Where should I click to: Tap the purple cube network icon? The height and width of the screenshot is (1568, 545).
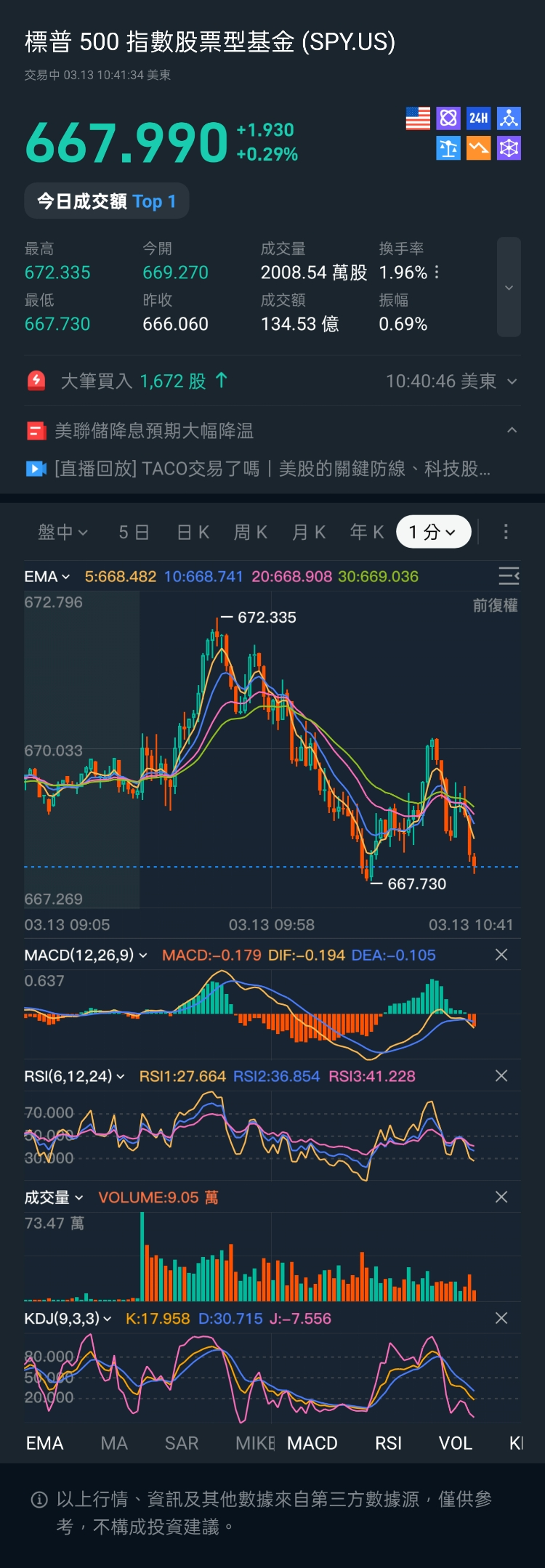[x=509, y=149]
